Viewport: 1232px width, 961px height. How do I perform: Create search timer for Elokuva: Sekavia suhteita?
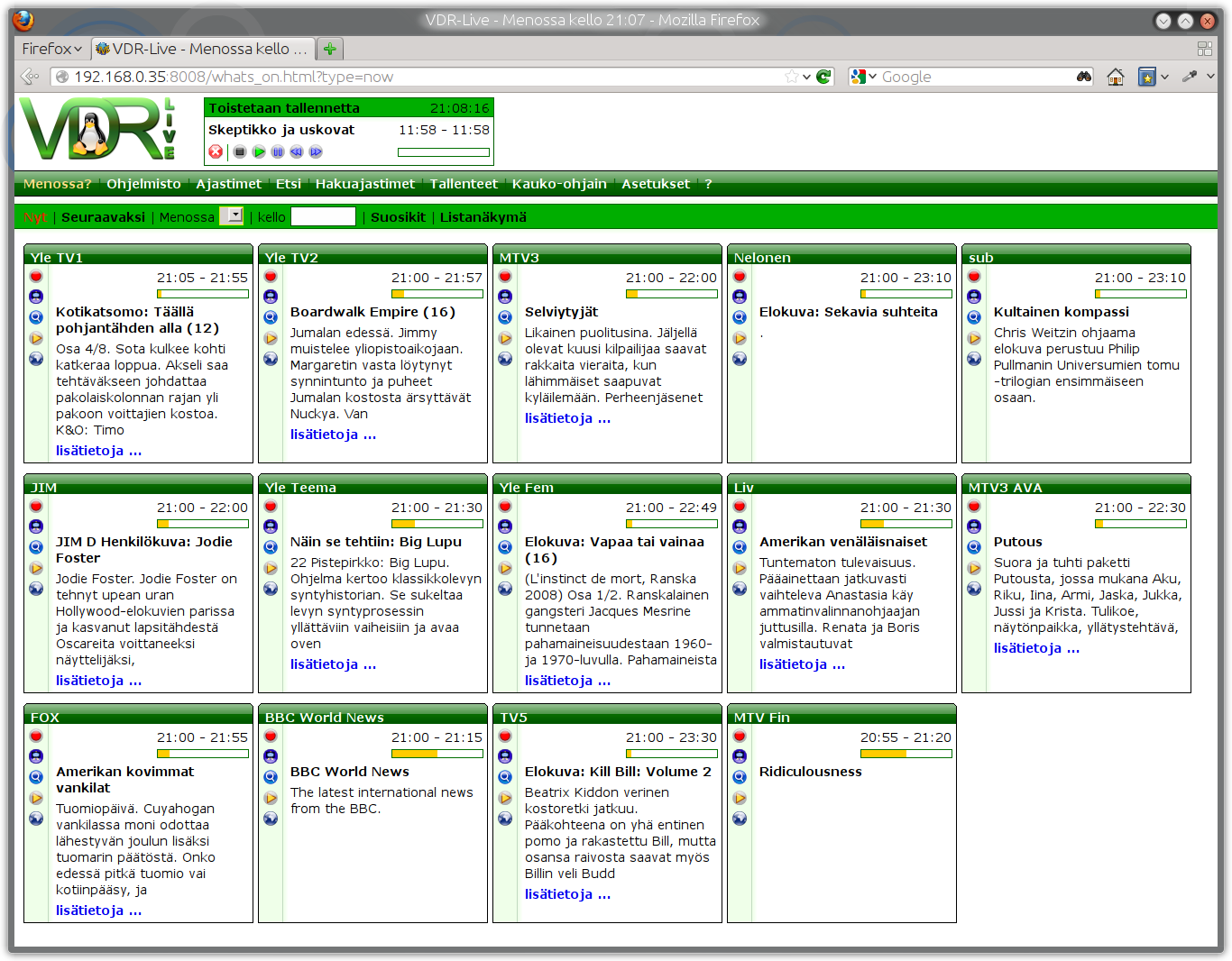[740, 297]
